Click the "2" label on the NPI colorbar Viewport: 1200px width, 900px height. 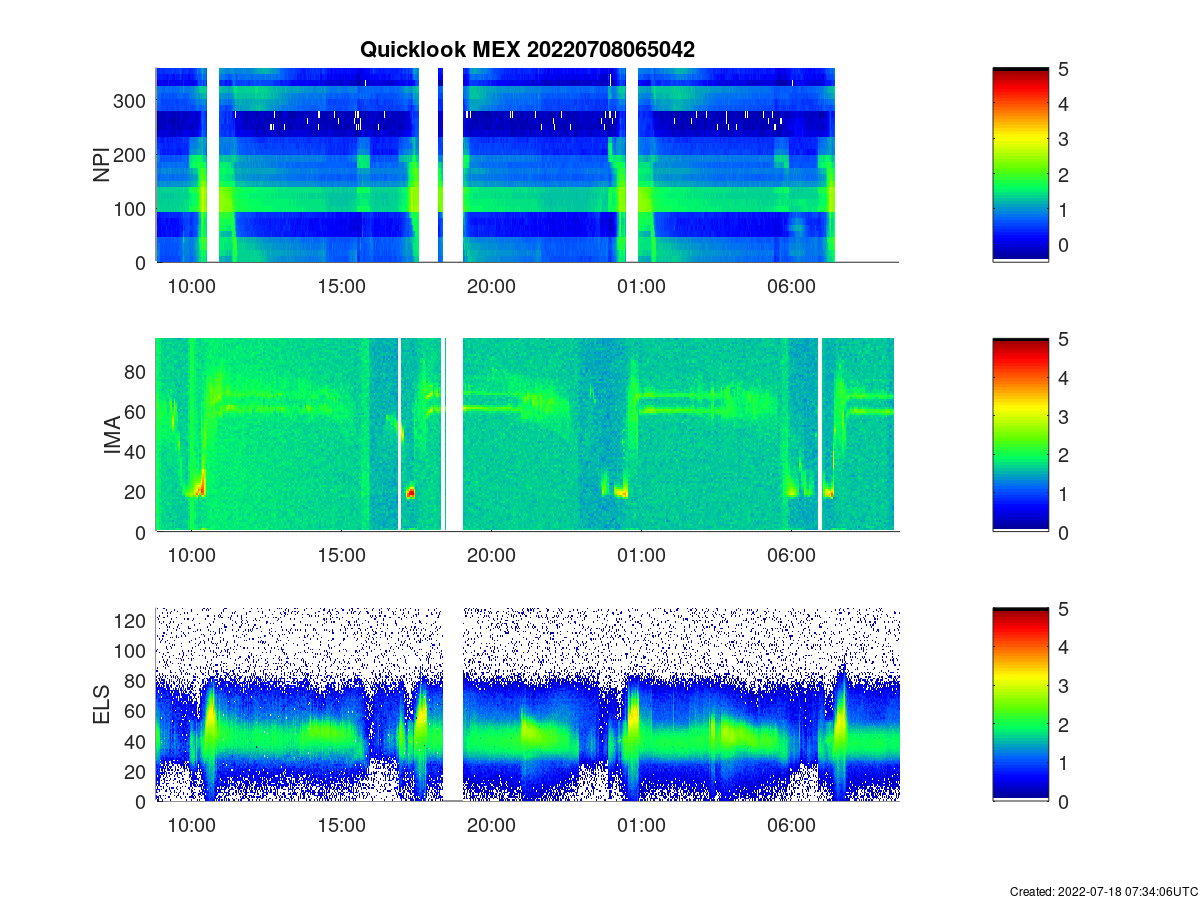(1064, 175)
